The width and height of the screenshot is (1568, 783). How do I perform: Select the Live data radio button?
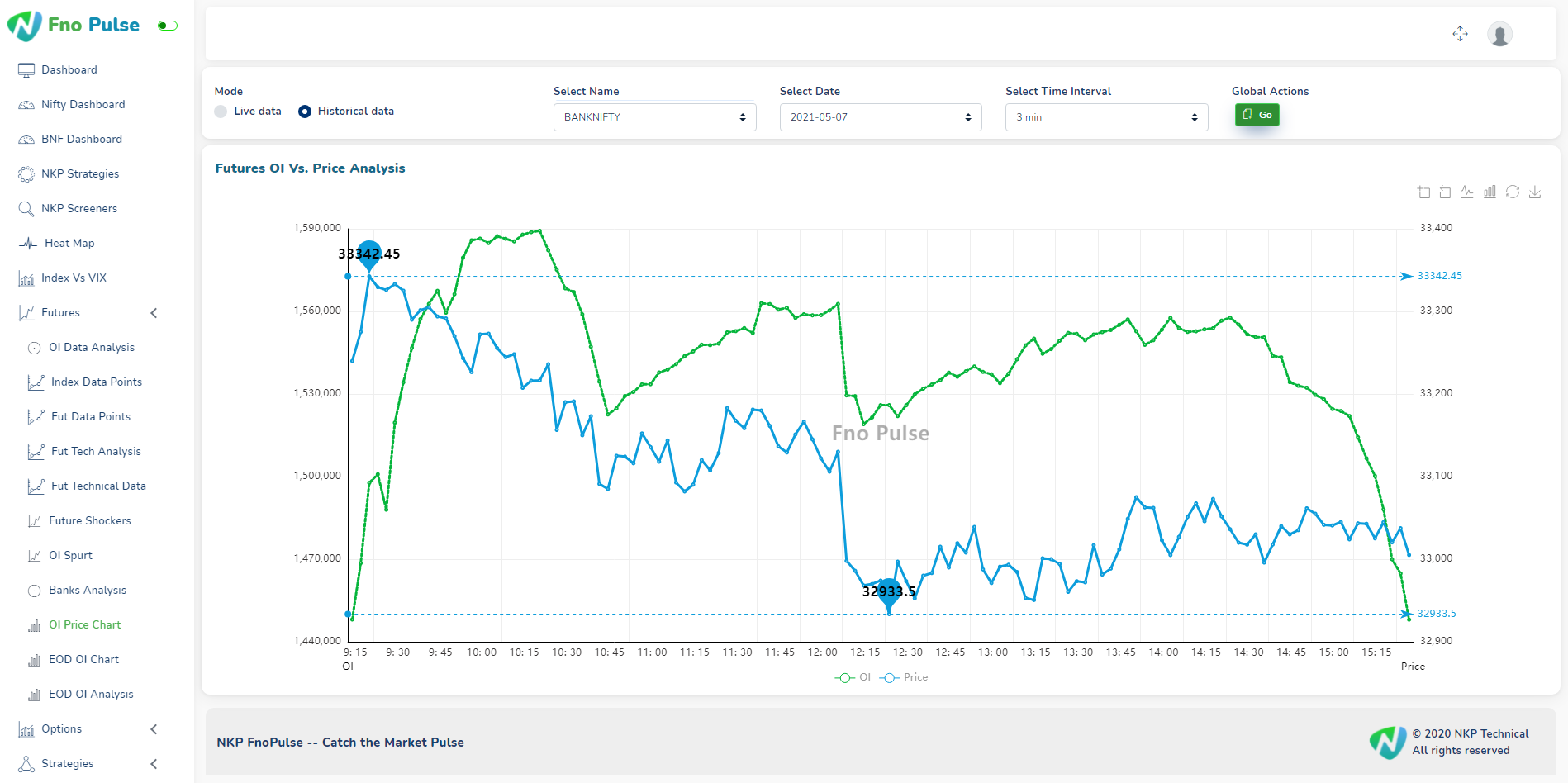click(221, 112)
